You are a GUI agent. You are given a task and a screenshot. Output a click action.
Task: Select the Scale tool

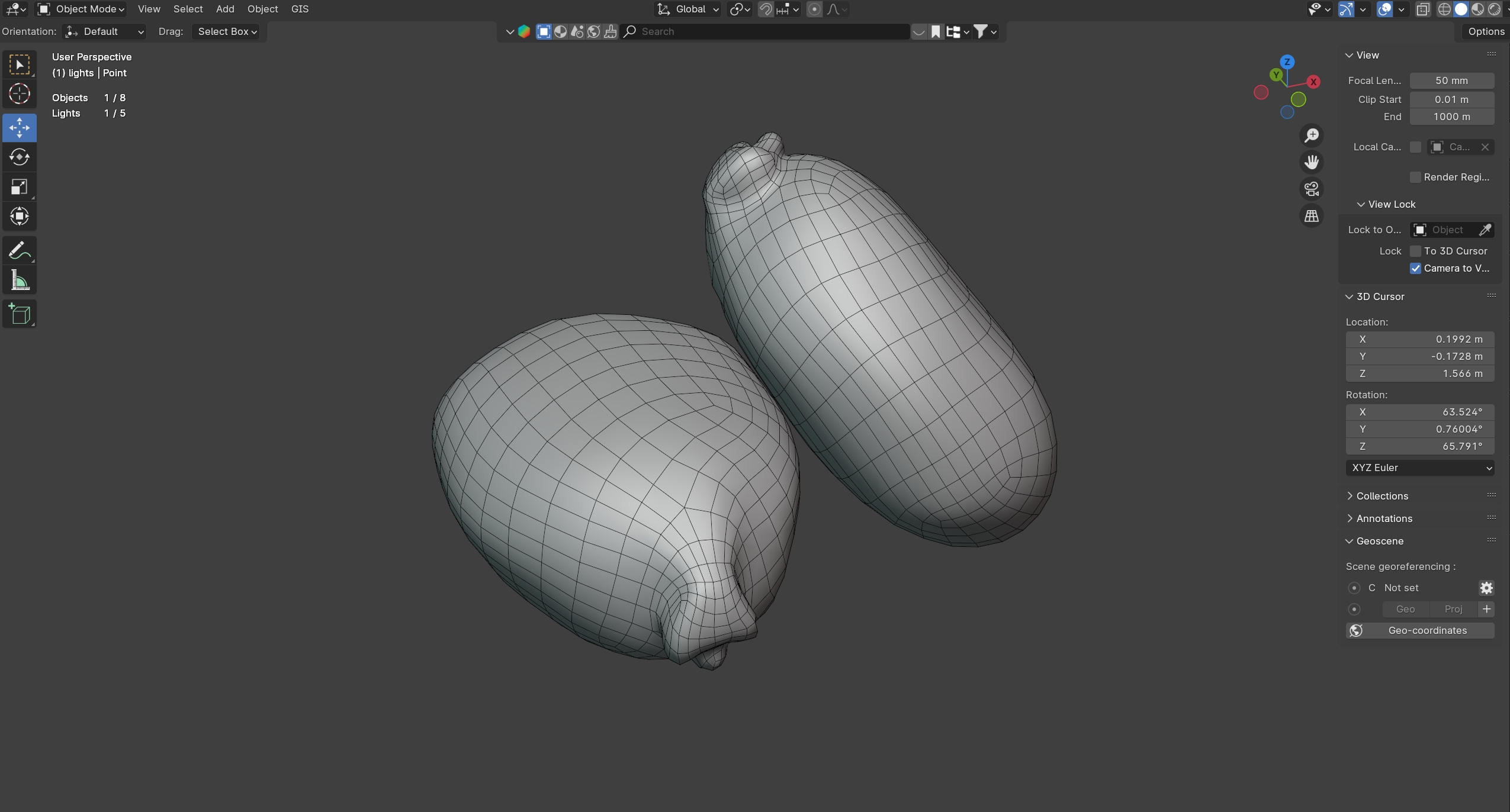click(19, 187)
